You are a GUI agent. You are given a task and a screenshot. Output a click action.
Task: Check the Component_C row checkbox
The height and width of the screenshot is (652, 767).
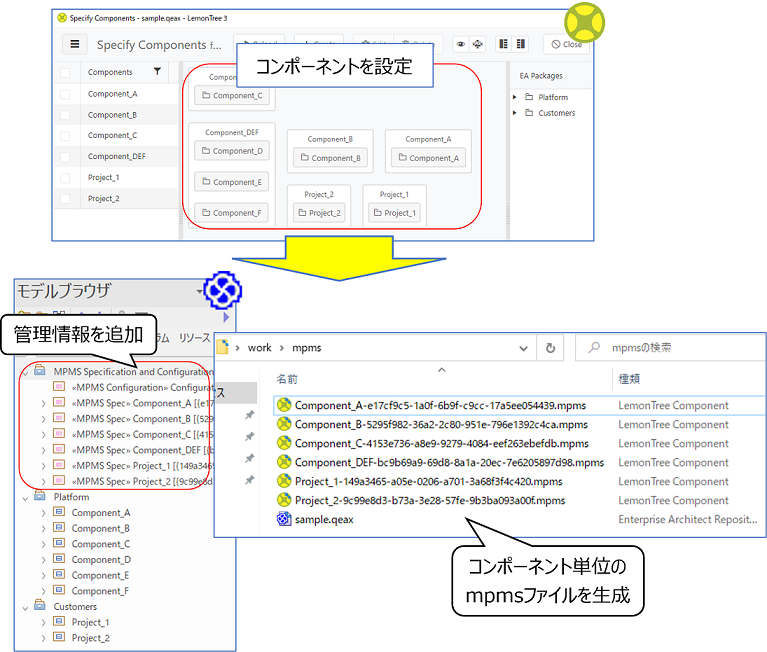point(65,135)
